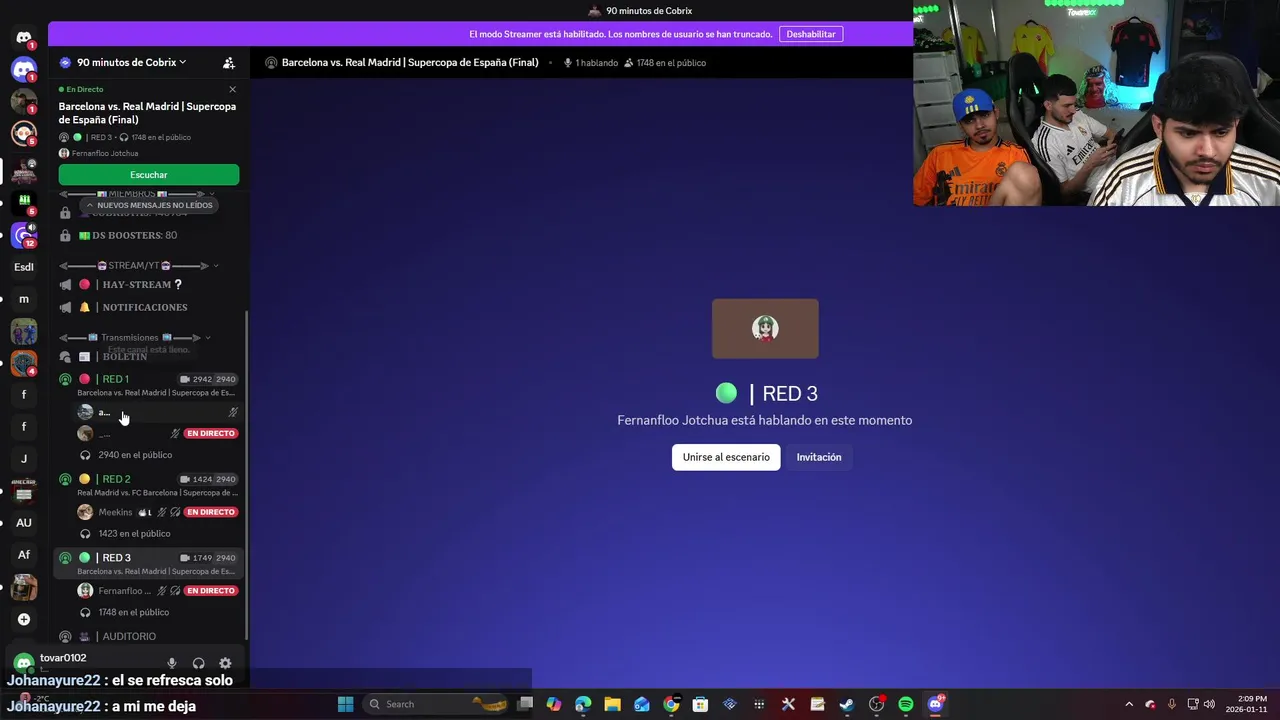Click the speaker avatar card in stage

(x=765, y=328)
